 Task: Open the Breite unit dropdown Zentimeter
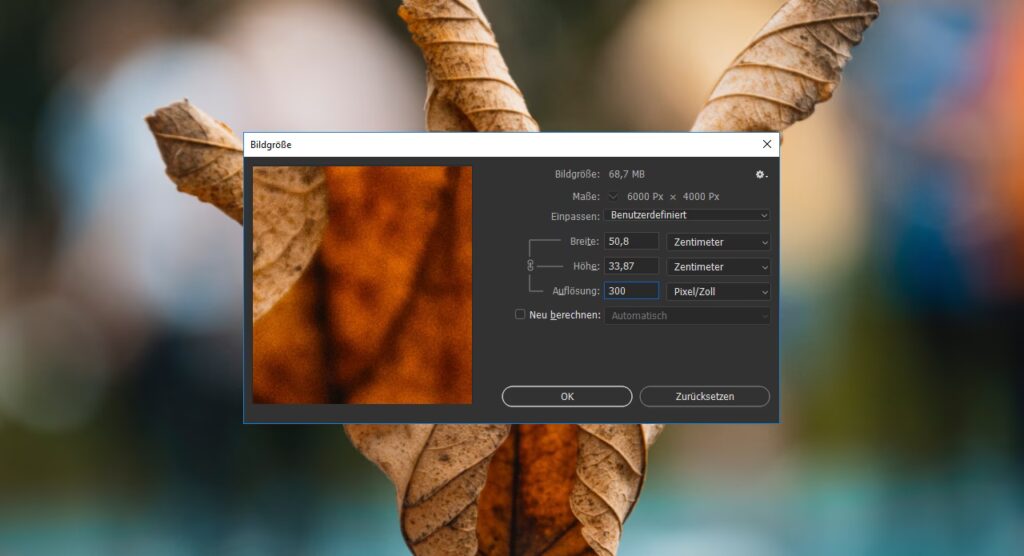(x=718, y=241)
